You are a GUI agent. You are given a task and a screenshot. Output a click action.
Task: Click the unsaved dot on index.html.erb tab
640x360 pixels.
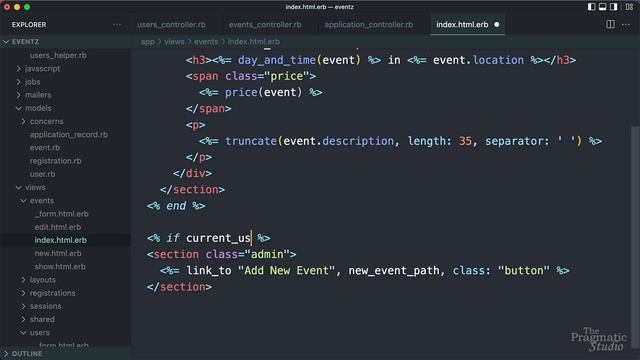[x=497, y=24]
